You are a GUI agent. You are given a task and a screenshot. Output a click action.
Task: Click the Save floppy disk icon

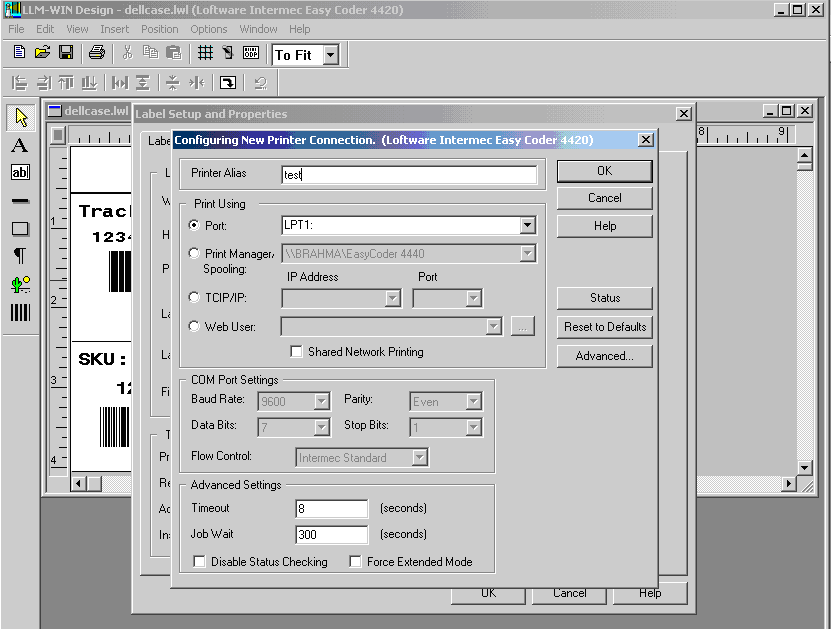click(66, 53)
